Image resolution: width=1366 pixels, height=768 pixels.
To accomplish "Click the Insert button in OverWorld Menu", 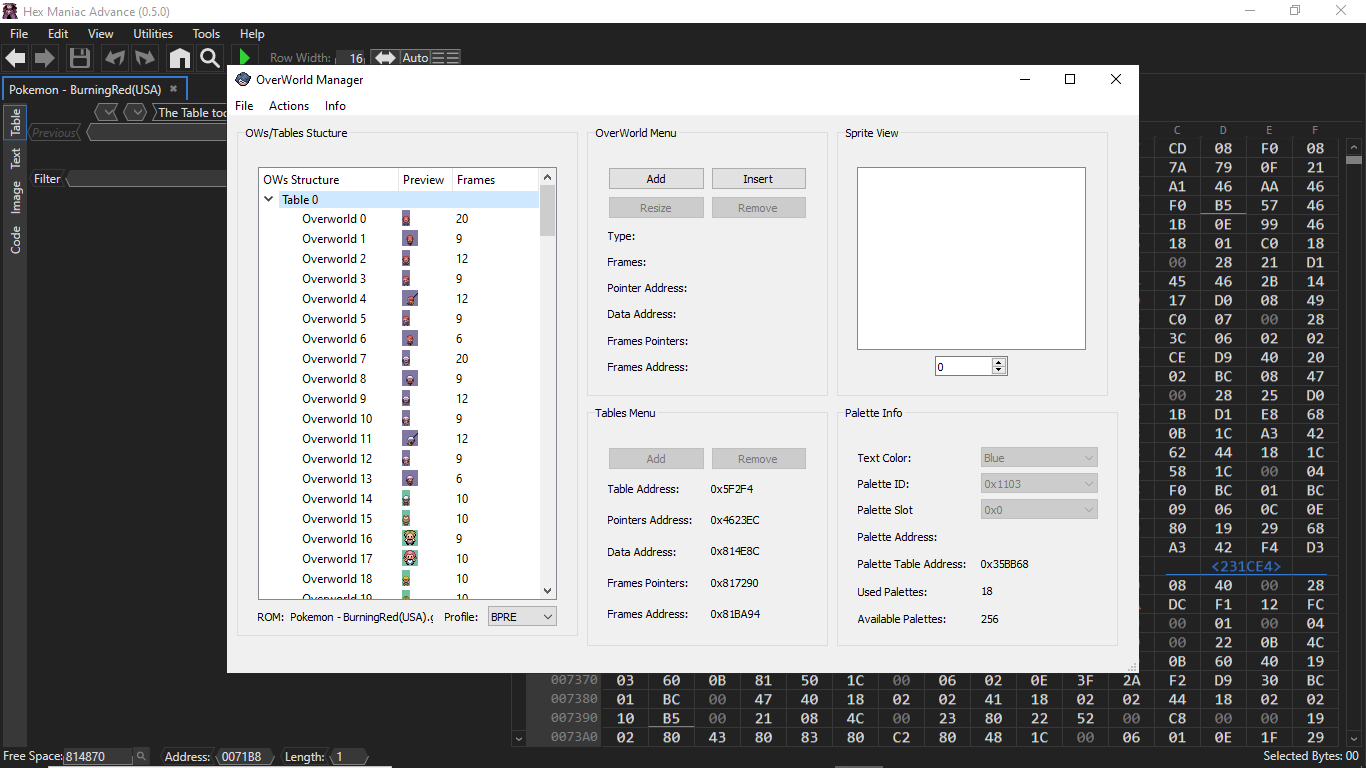I will pyautogui.click(x=758, y=179).
